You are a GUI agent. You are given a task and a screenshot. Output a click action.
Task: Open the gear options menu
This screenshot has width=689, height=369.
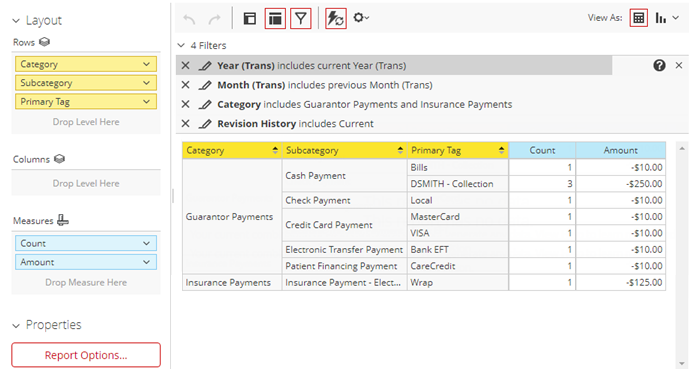coord(361,18)
